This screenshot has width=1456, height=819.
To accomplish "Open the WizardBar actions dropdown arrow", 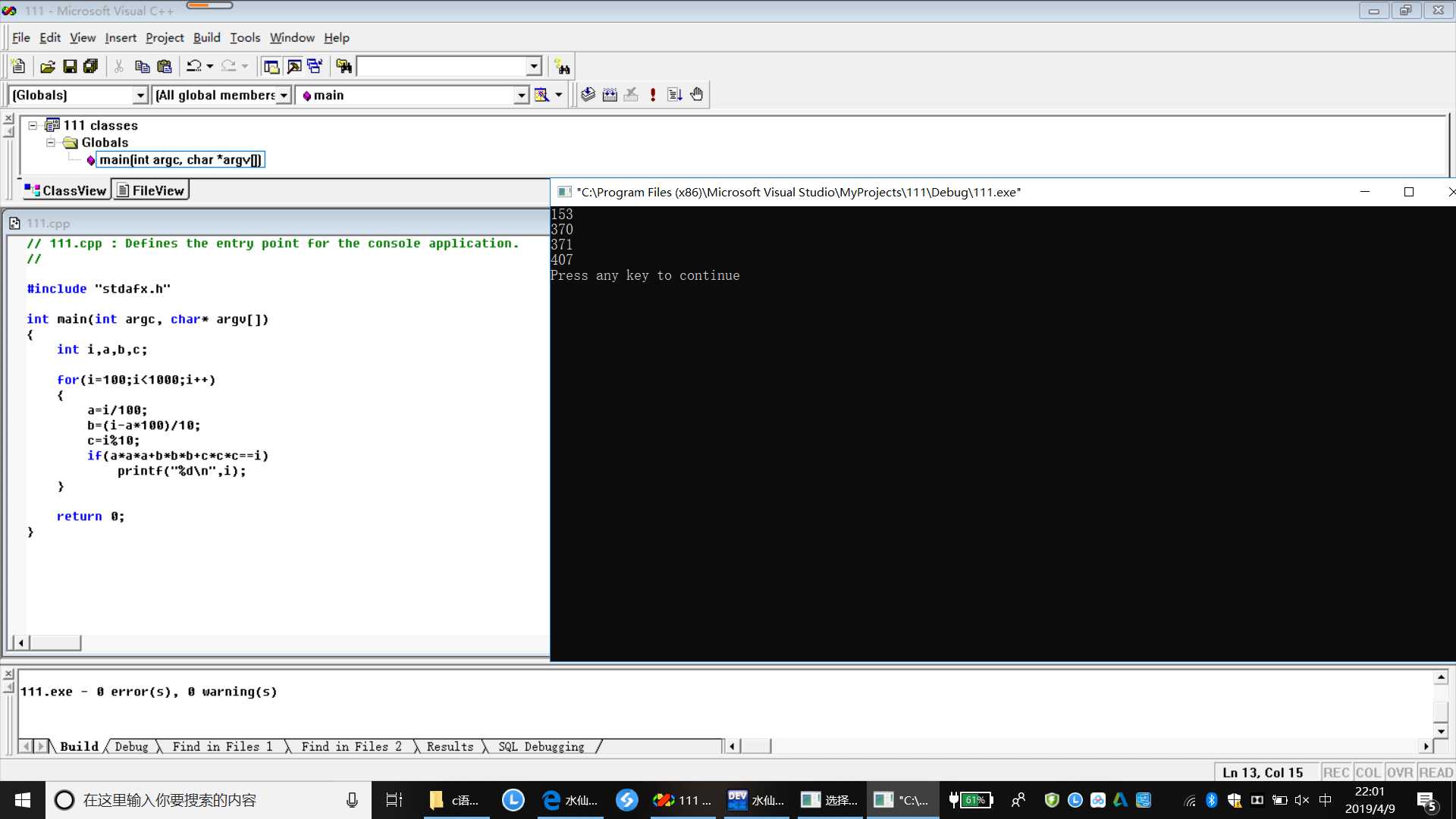I will [x=559, y=95].
